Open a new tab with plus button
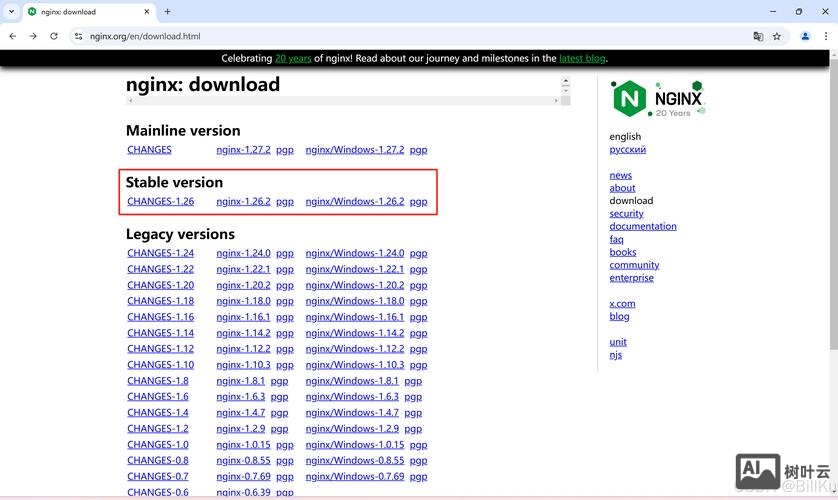838x500 pixels. [x=167, y=11]
